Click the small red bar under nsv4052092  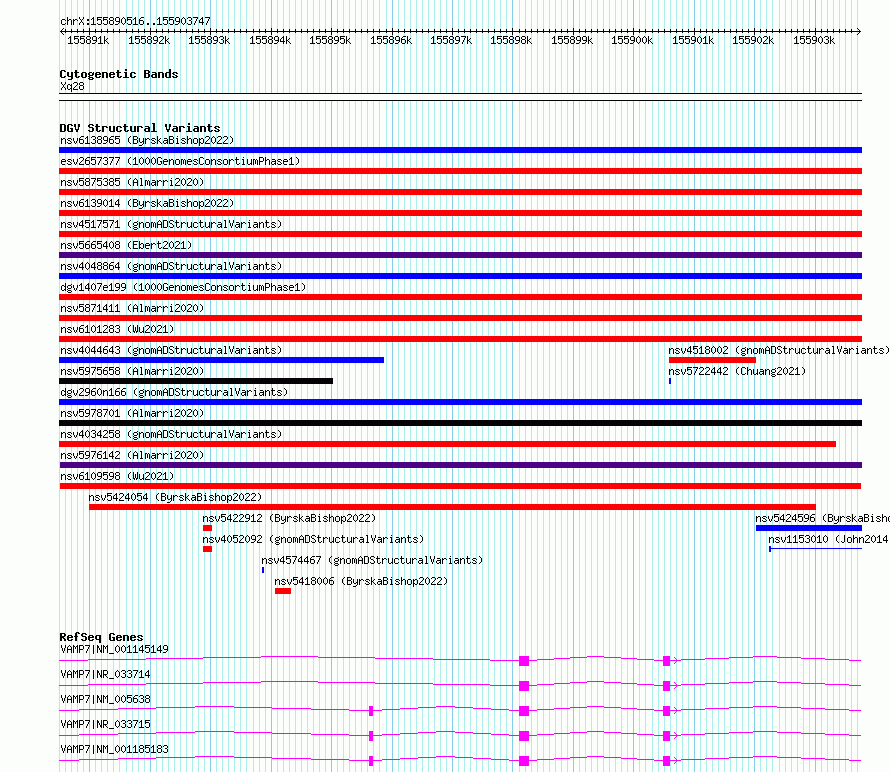tap(207, 549)
